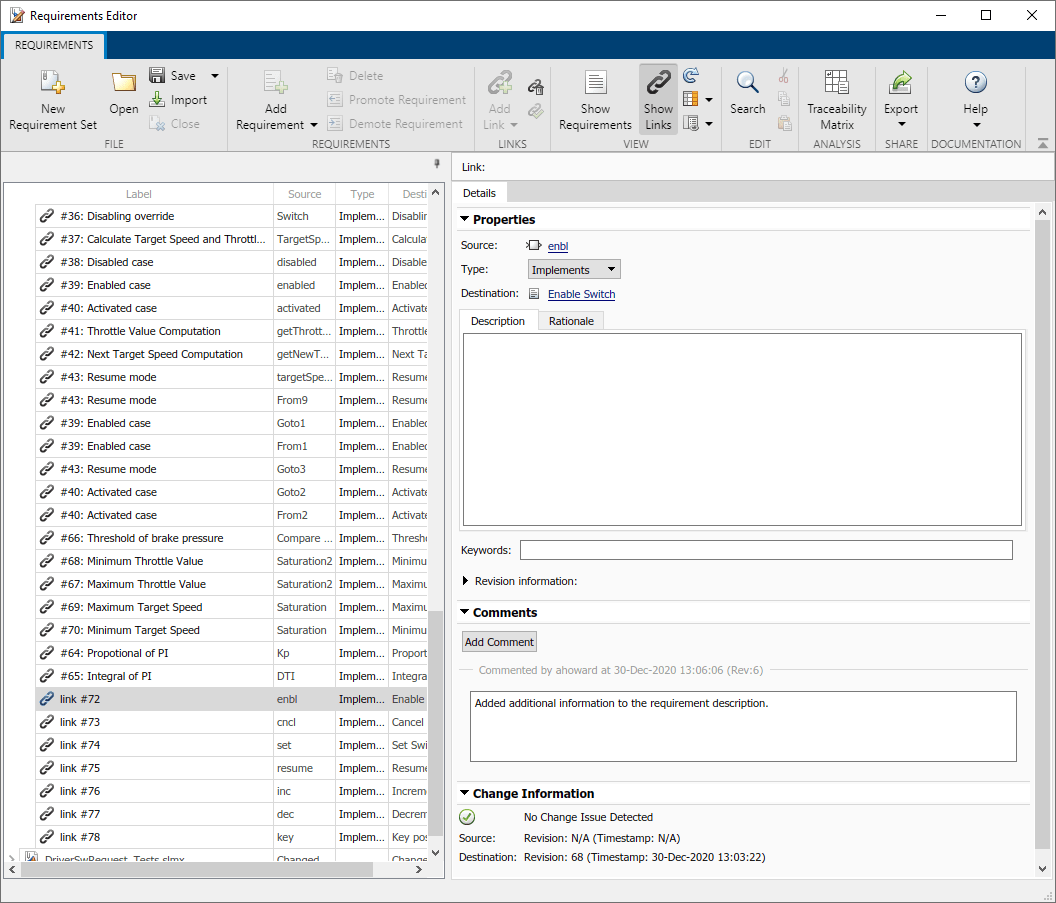Click the Refresh view icon

tap(691, 76)
